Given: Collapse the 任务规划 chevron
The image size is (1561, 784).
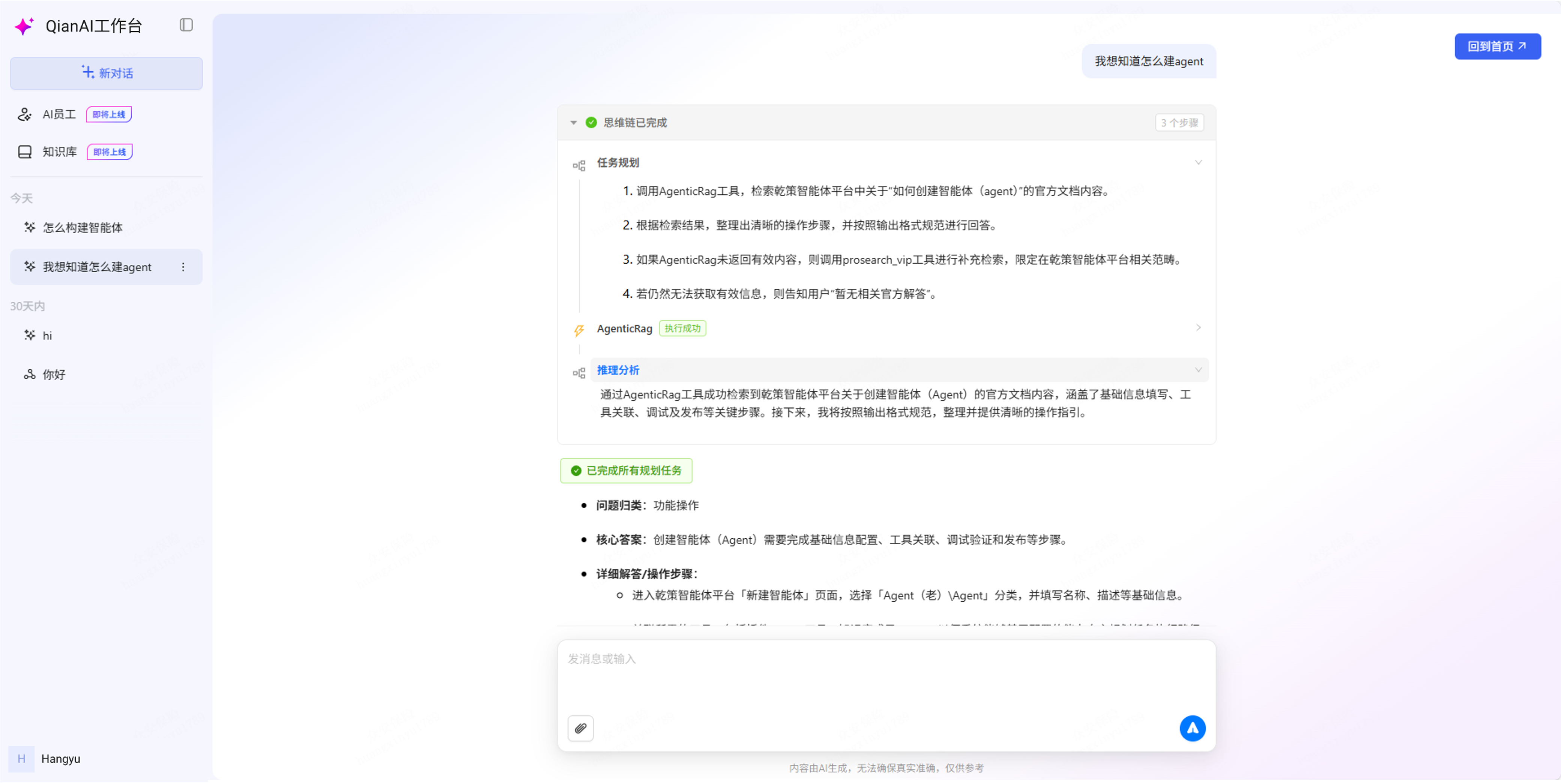Looking at the screenshot, I should click(x=1198, y=162).
